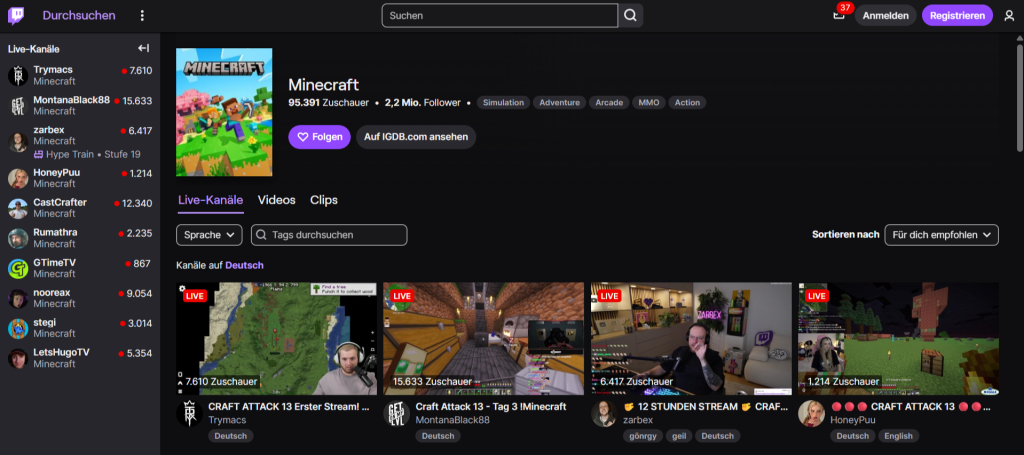The height and width of the screenshot is (455, 1024).
Task: Open the Für dich empfohlen sort dropdown
Action: coord(941,235)
